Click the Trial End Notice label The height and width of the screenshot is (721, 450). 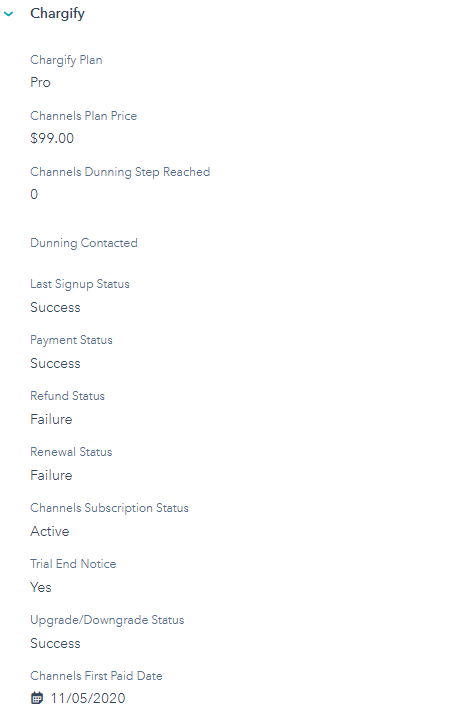pos(73,564)
